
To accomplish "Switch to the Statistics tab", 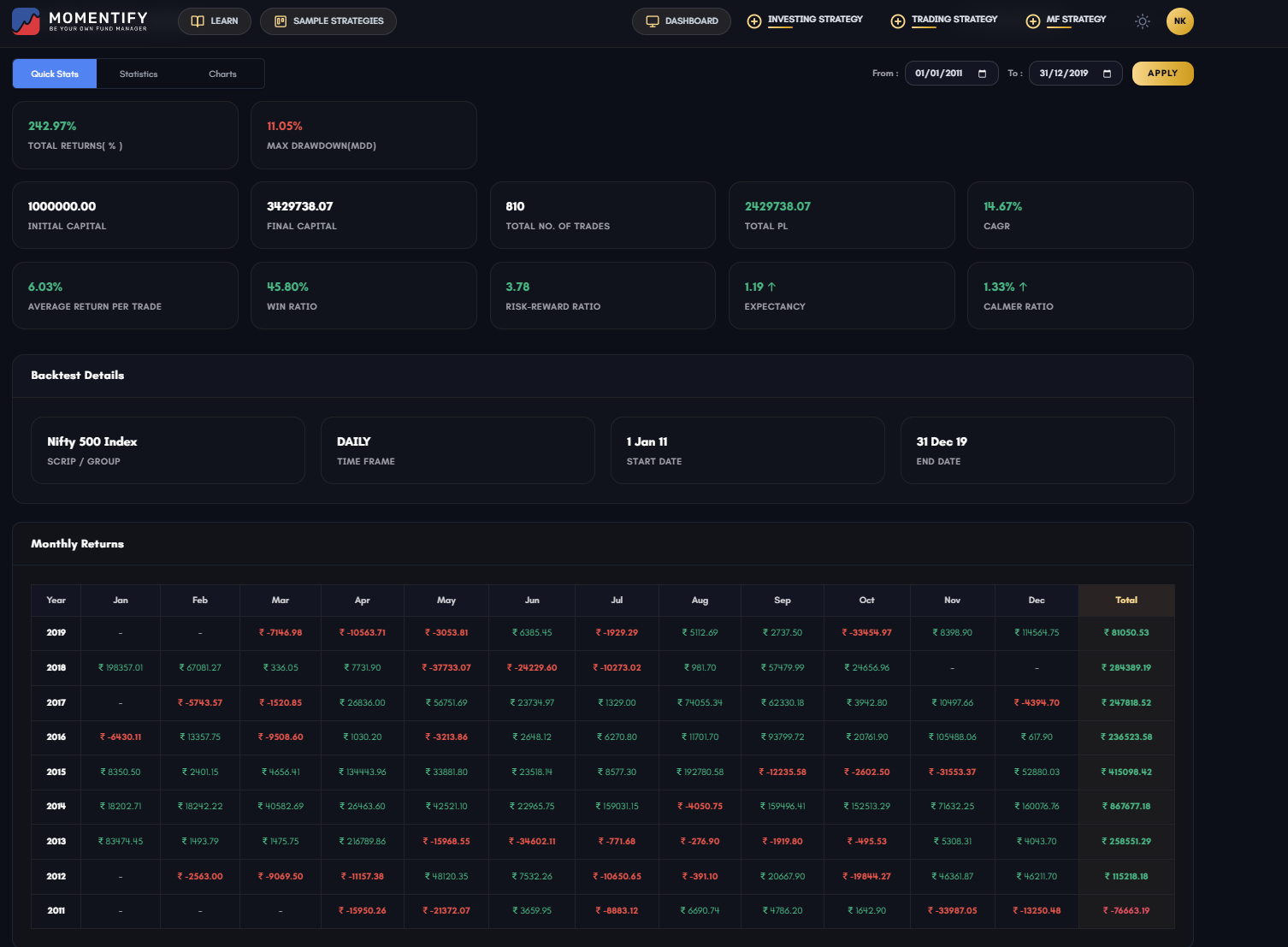I will click(139, 74).
